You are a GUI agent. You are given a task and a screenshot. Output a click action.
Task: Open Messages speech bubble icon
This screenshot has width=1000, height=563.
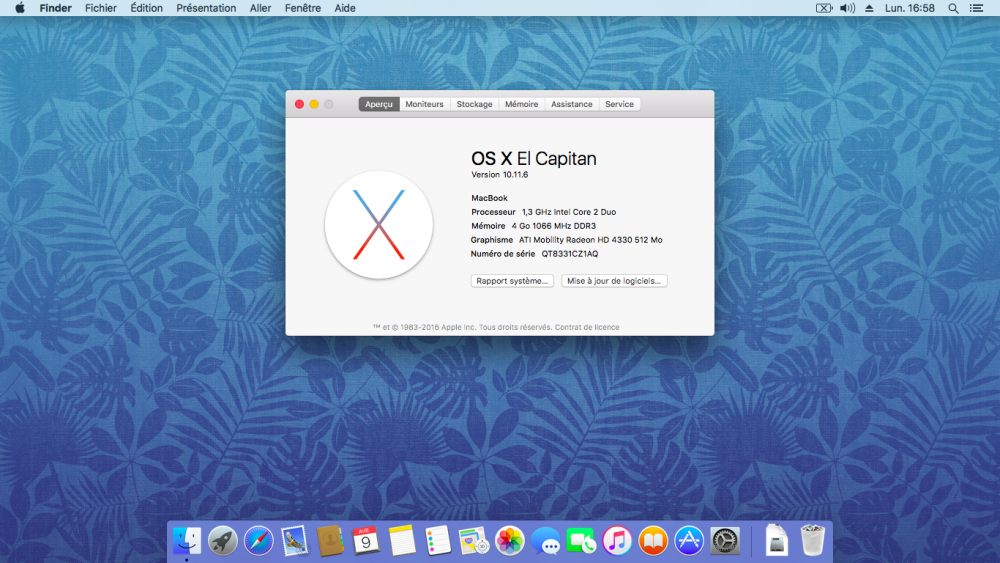pyautogui.click(x=545, y=541)
